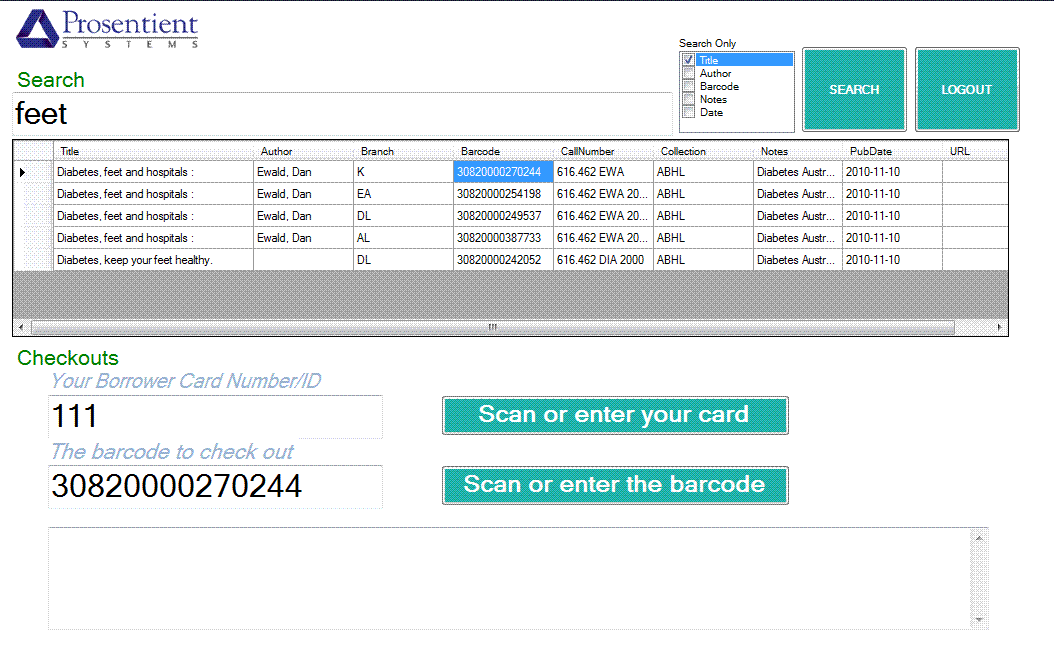Sort results by the Collection column header
This screenshot has width=1054, height=669.
point(703,151)
